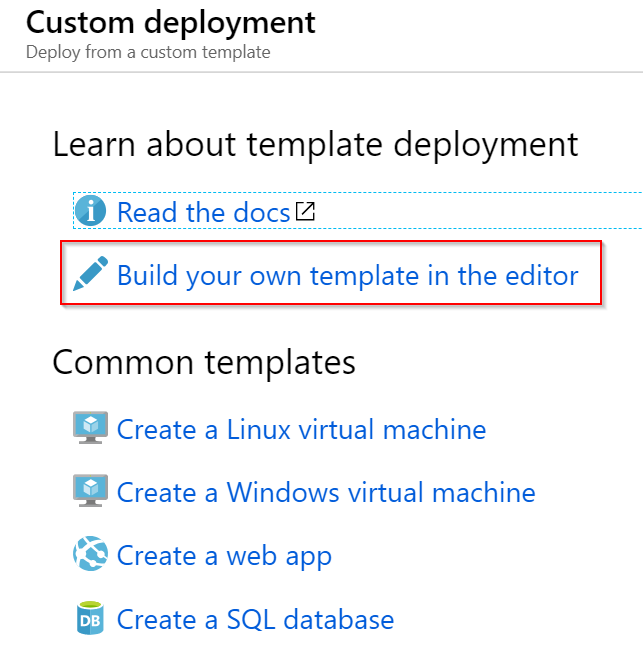Click the red border around the editor option
Image resolution: width=643 pixels, height=655 pixels.
[x=331, y=241]
